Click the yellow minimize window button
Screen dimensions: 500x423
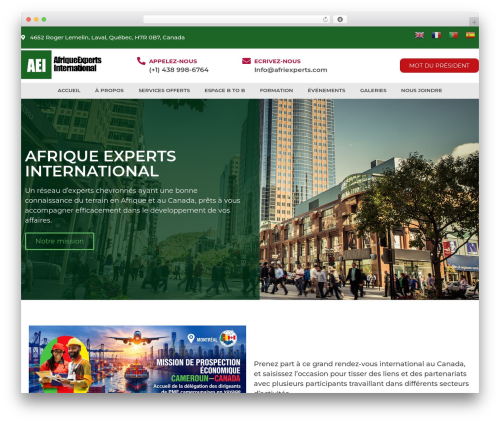pyautogui.click(x=36, y=20)
